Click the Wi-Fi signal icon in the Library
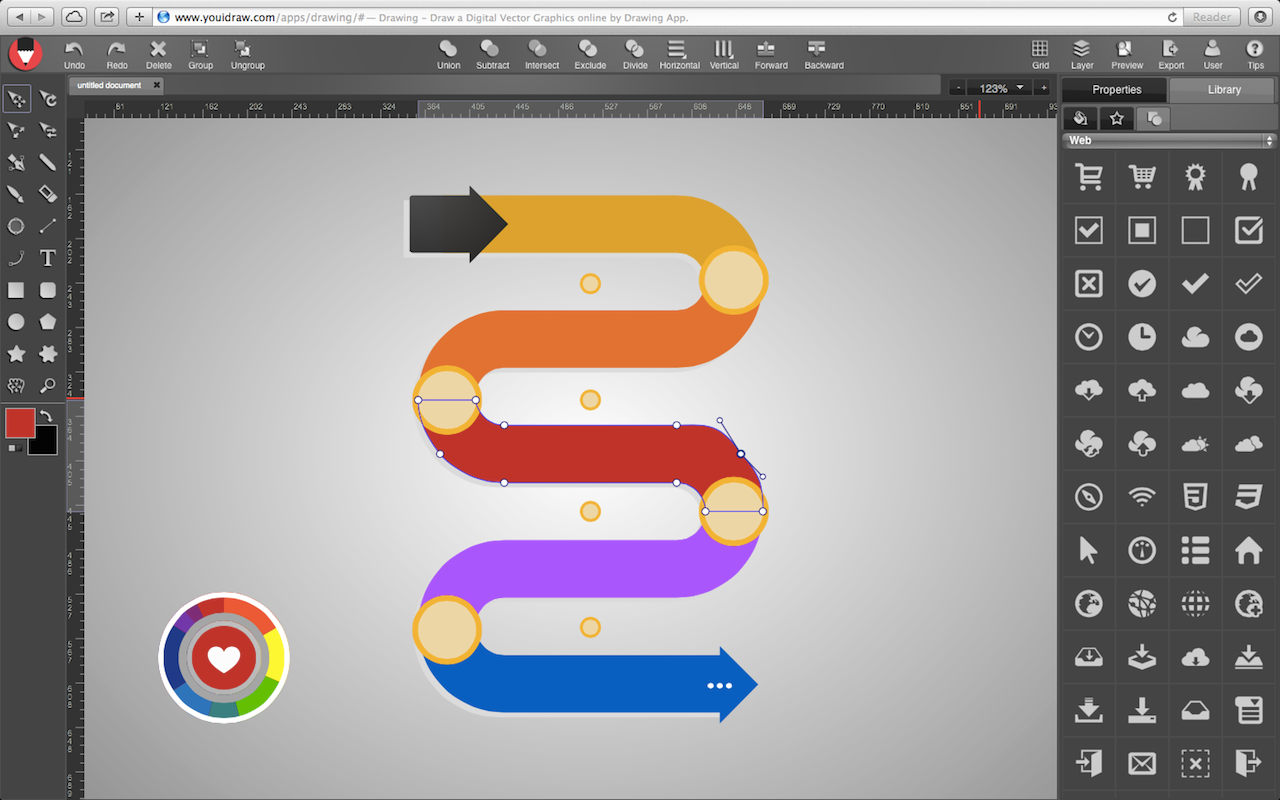The width and height of the screenshot is (1280, 800). pos(1142,496)
